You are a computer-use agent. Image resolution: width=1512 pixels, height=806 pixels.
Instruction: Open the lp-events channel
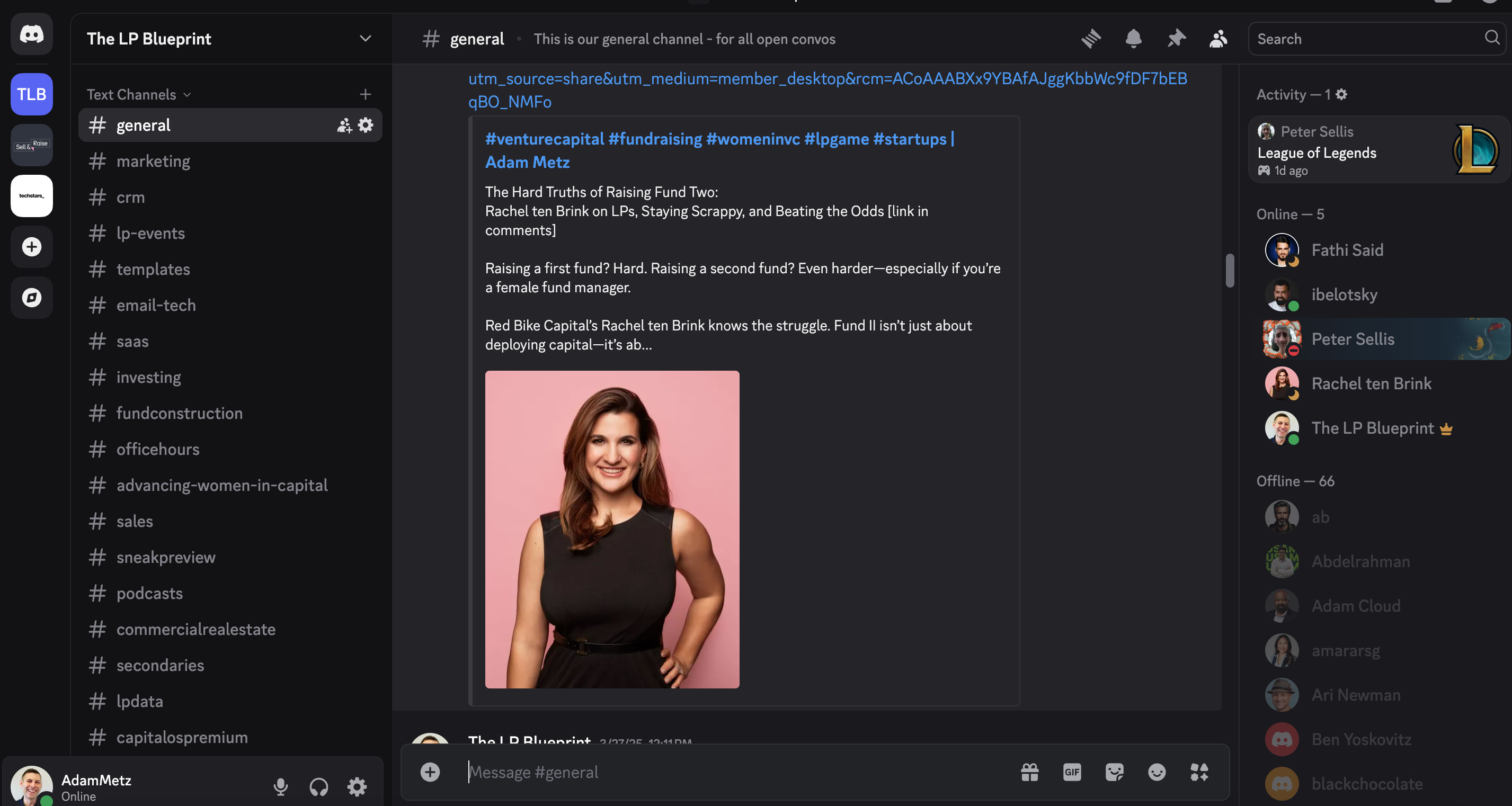pos(230,234)
